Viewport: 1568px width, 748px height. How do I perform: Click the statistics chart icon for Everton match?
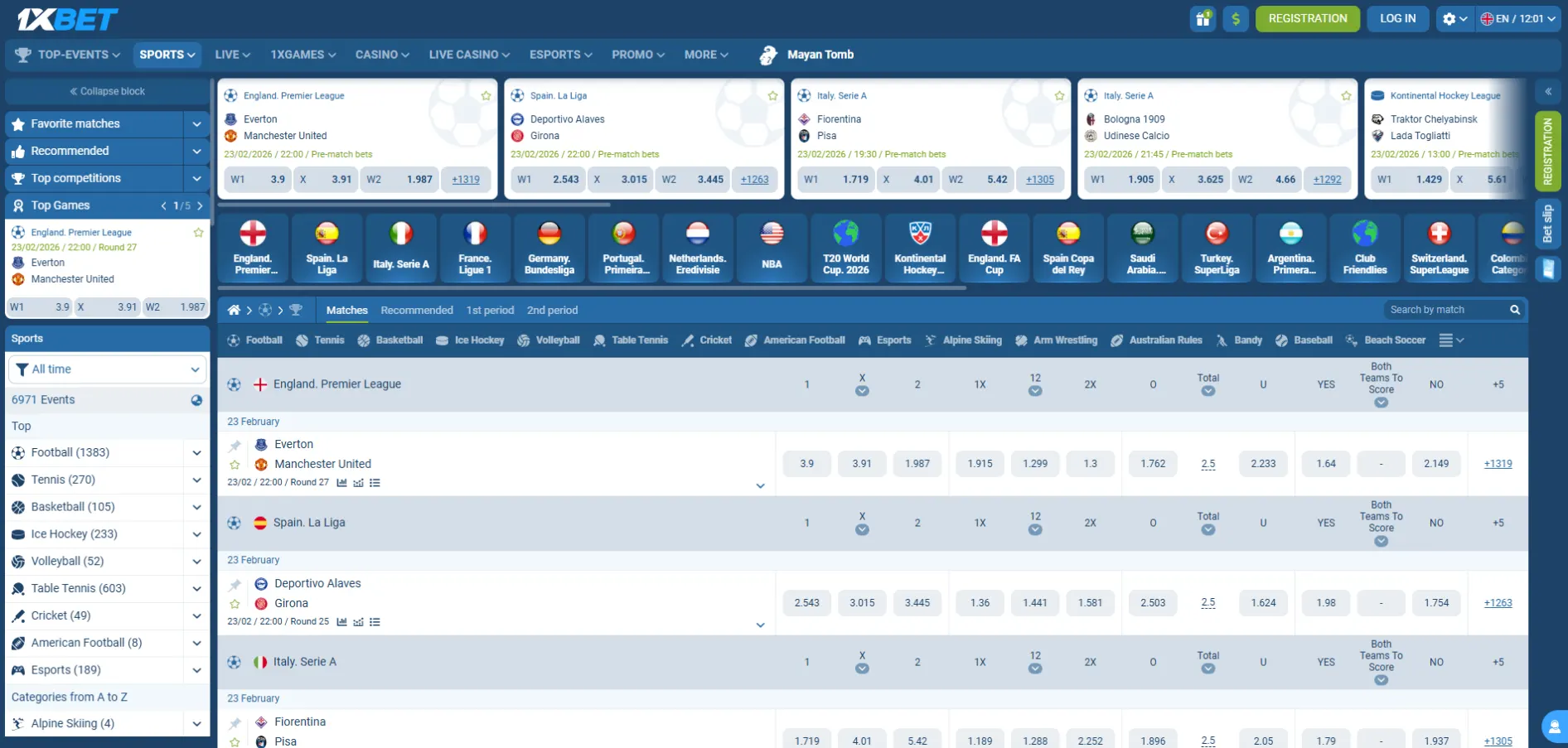click(342, 482)
